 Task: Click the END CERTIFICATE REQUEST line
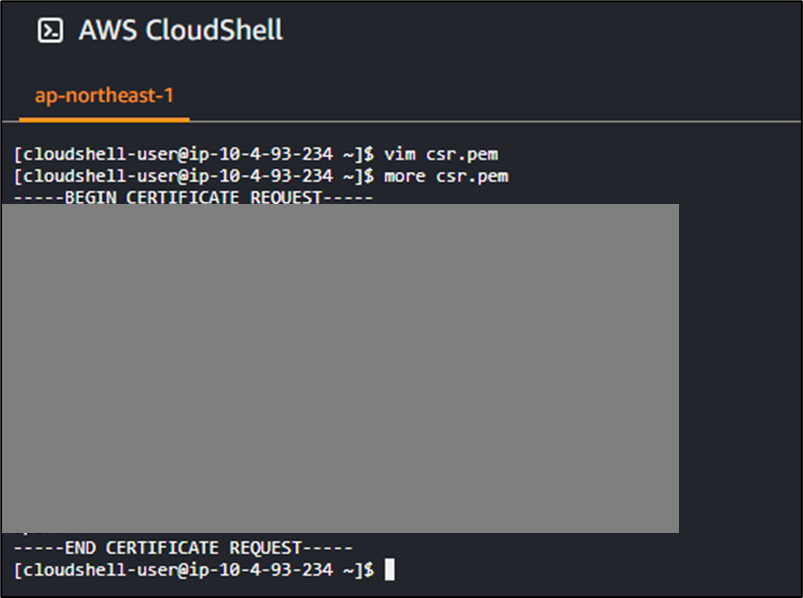(x=183, y=548)
